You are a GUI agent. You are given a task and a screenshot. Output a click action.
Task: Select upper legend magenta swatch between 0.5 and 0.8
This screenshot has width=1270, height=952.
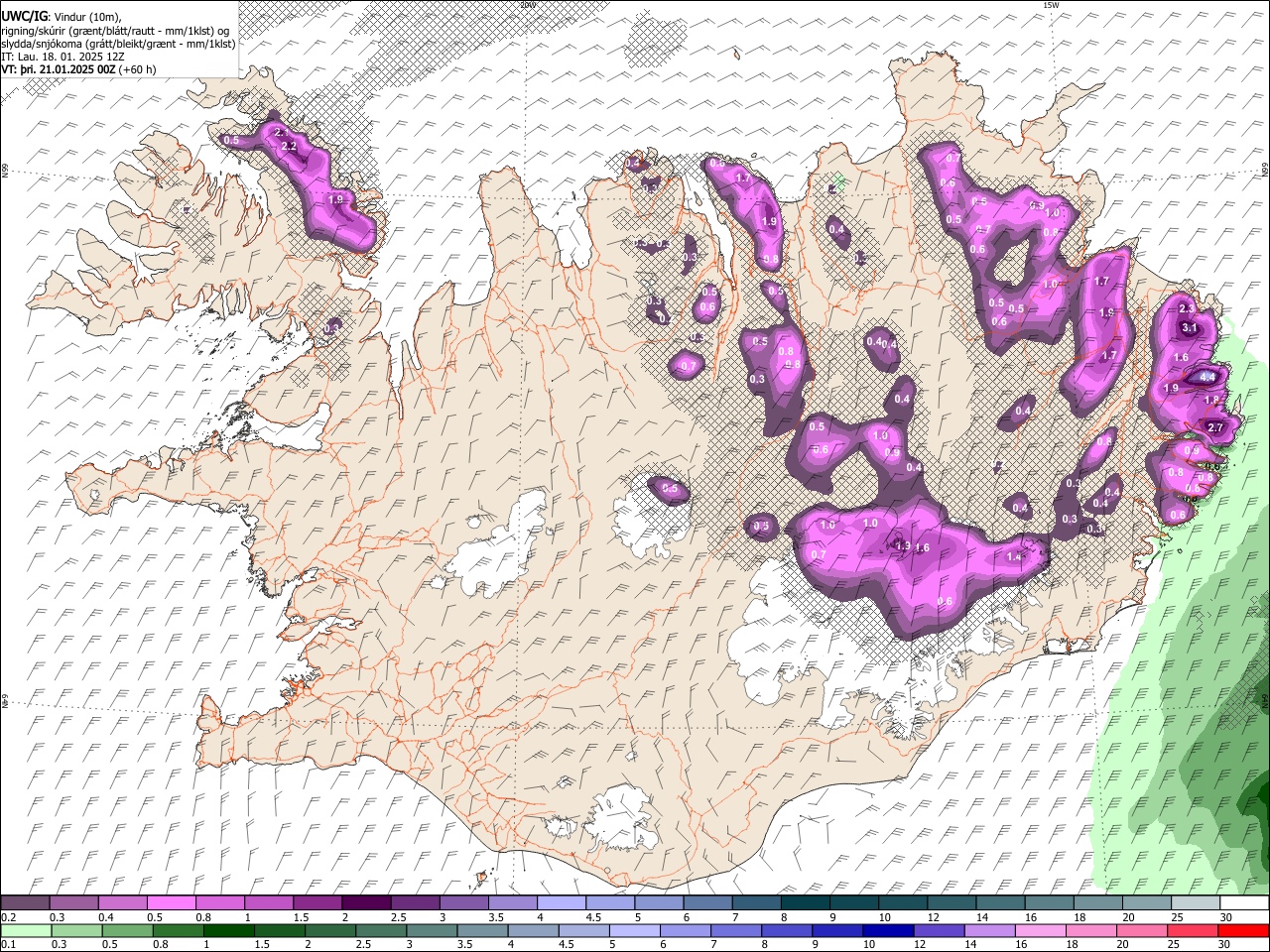tap(171, 903)
